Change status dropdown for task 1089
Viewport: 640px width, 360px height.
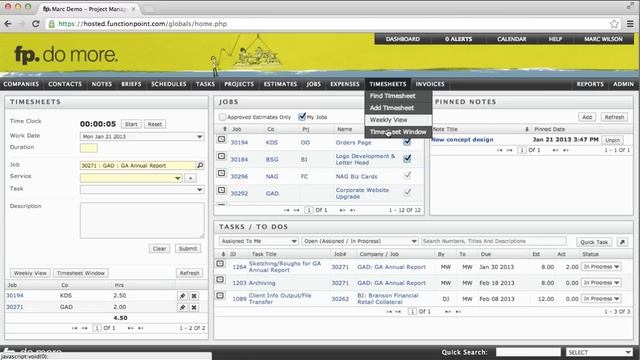[x=601, y=299]
